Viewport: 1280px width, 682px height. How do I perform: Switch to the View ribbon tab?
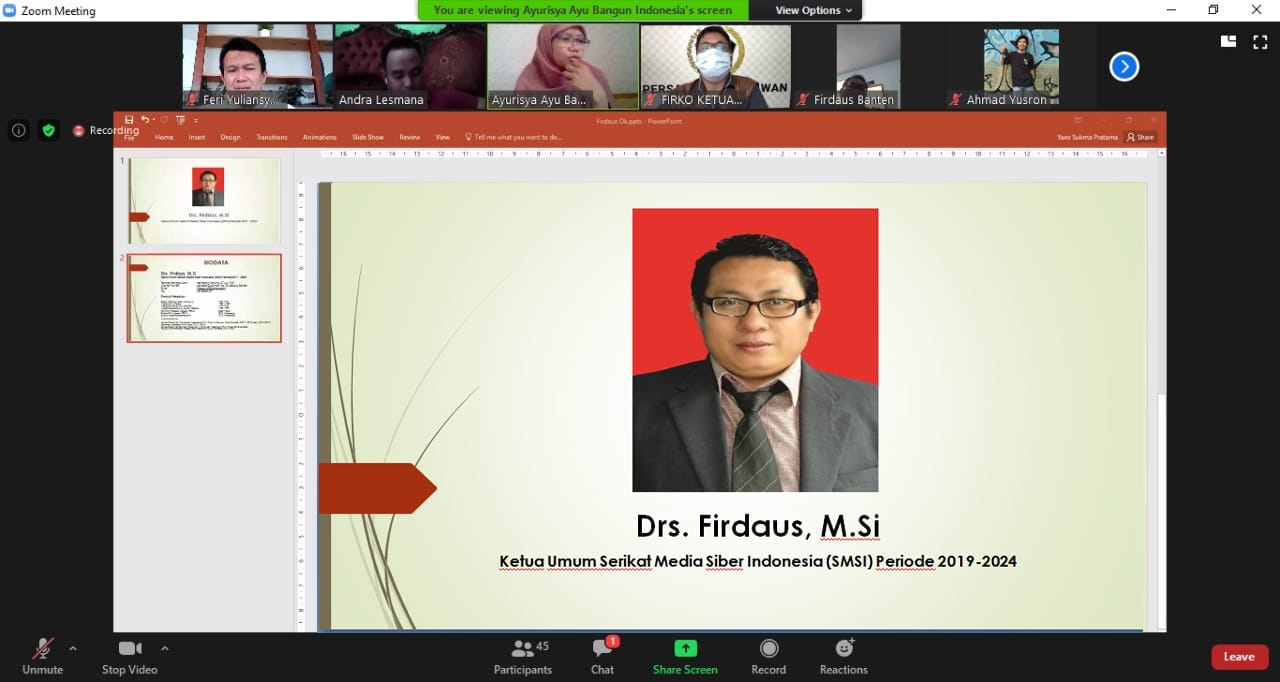[x=443, y=137]
